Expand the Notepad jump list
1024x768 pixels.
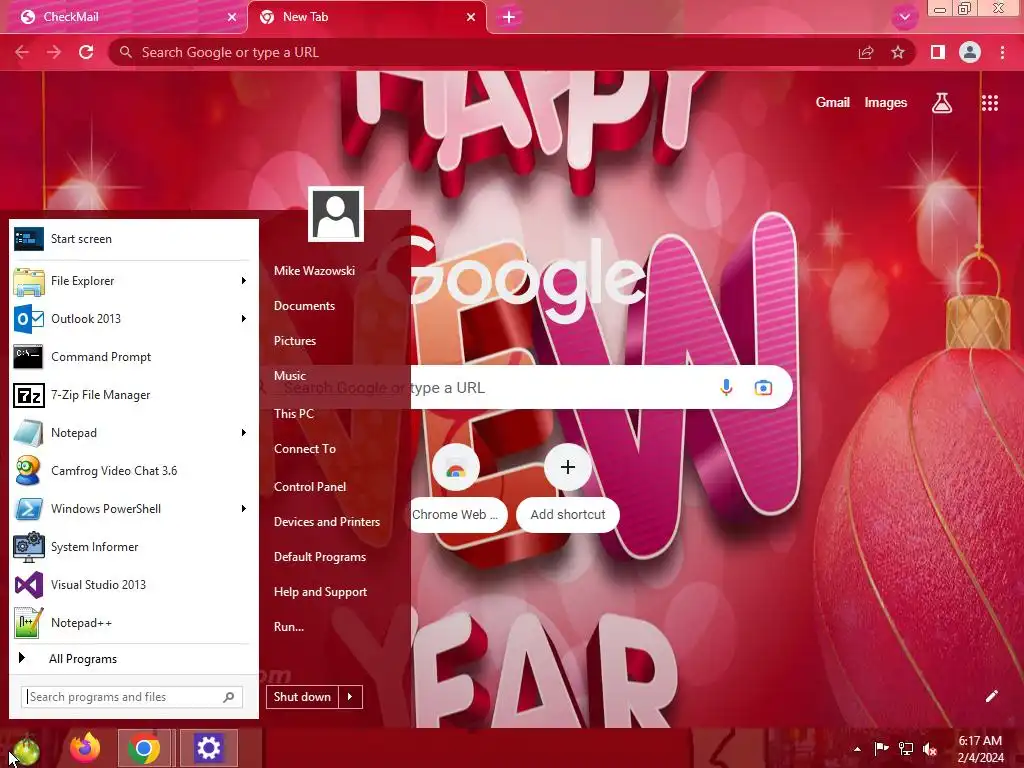tap(244, 432)
